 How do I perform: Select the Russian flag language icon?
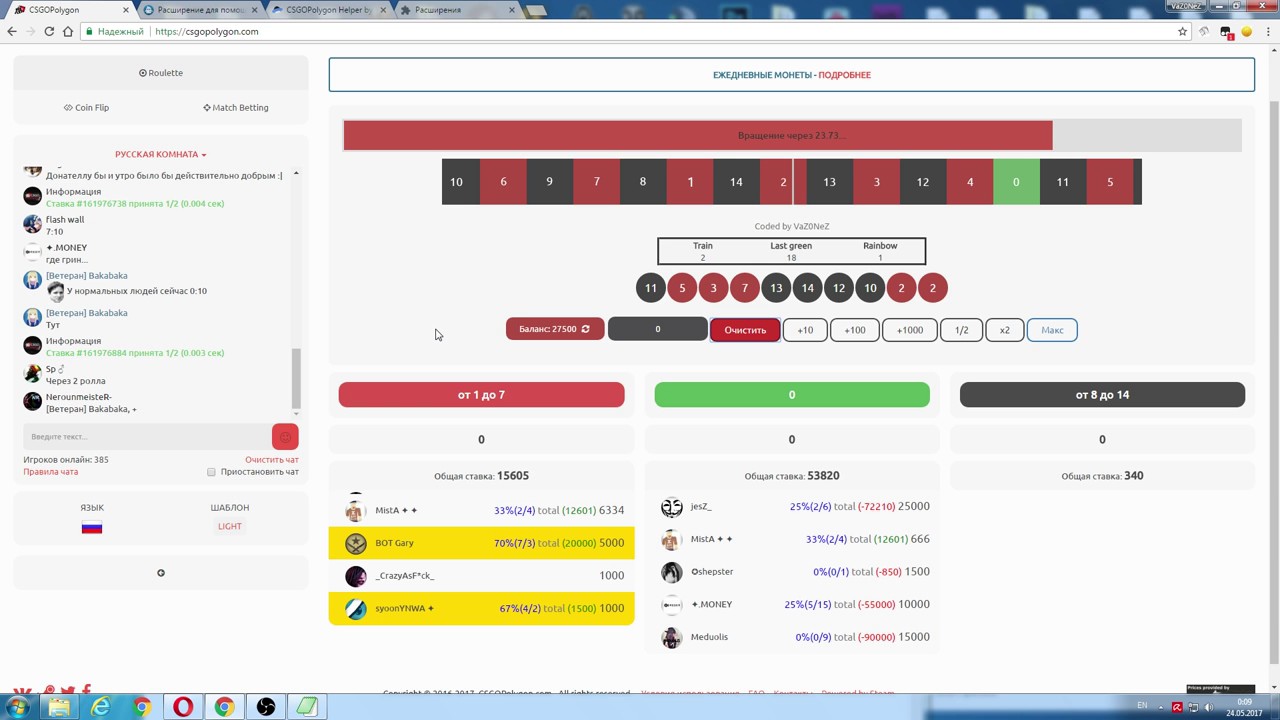point(92,527)
